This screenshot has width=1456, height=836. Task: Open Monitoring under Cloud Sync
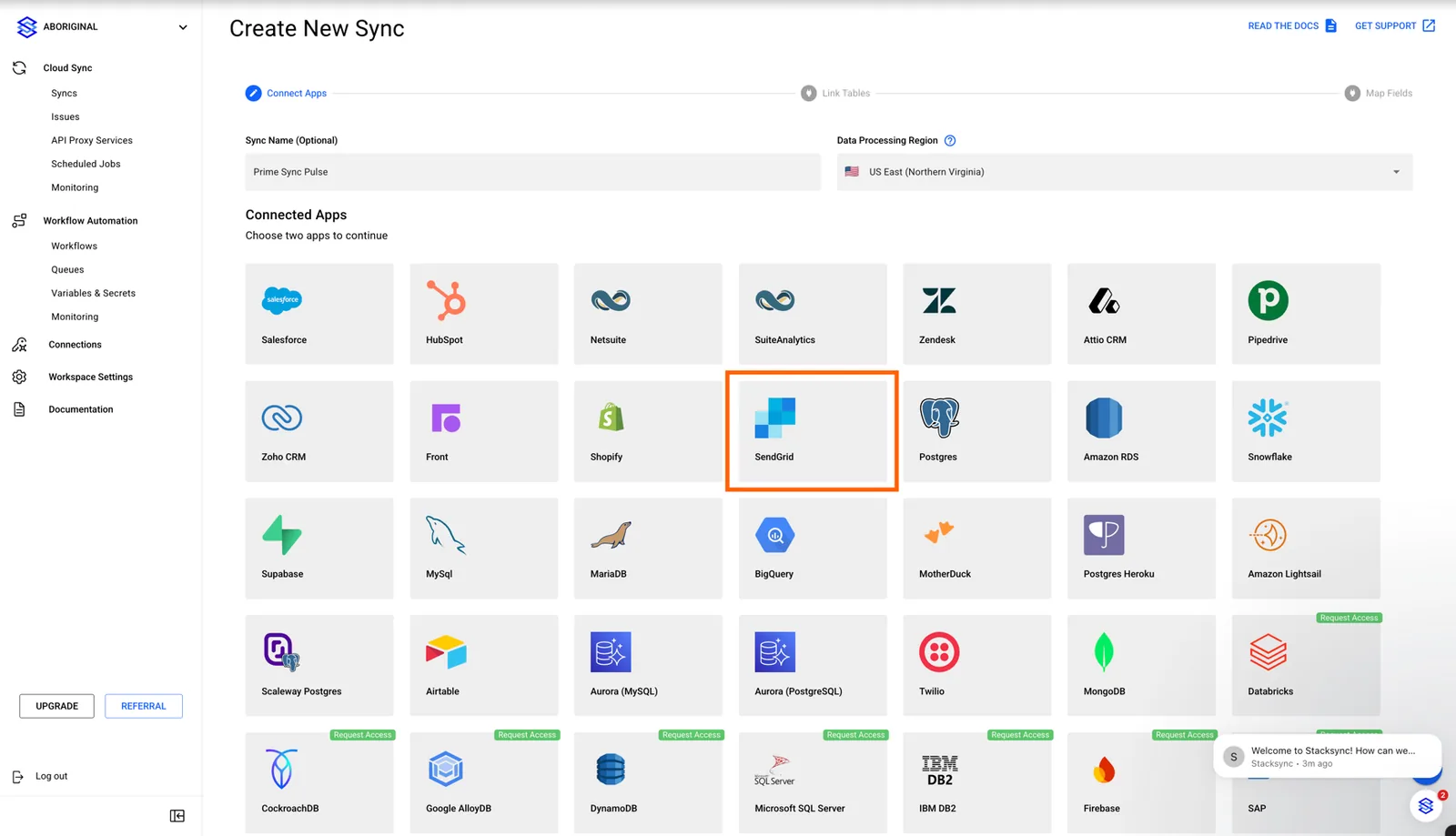point(75,187)
